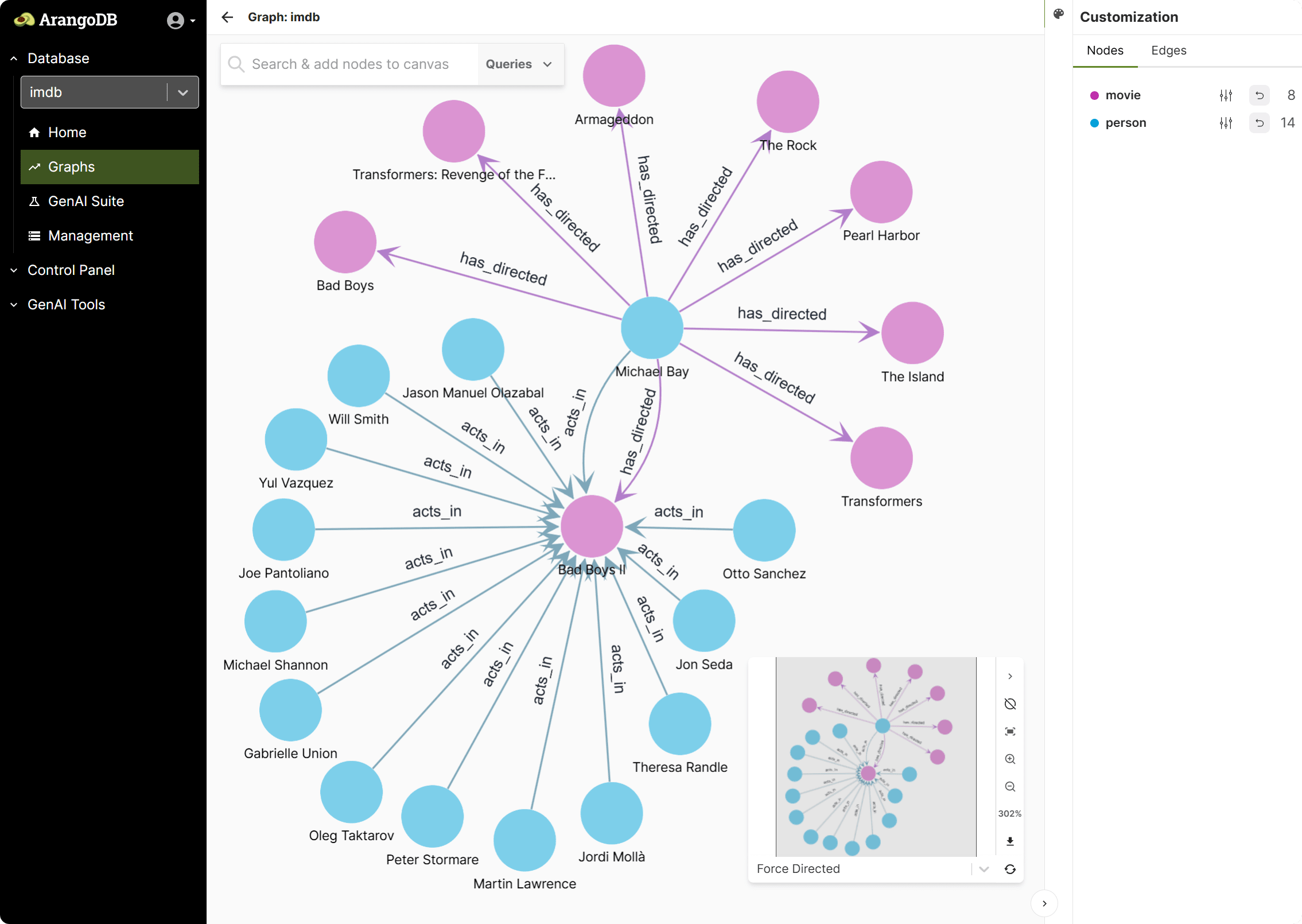Collapse the minimap with the chevron icon
Image resolution: width=1302 pixels, height=924 pixels.
pyautogui.click(x=1010, y=676)
